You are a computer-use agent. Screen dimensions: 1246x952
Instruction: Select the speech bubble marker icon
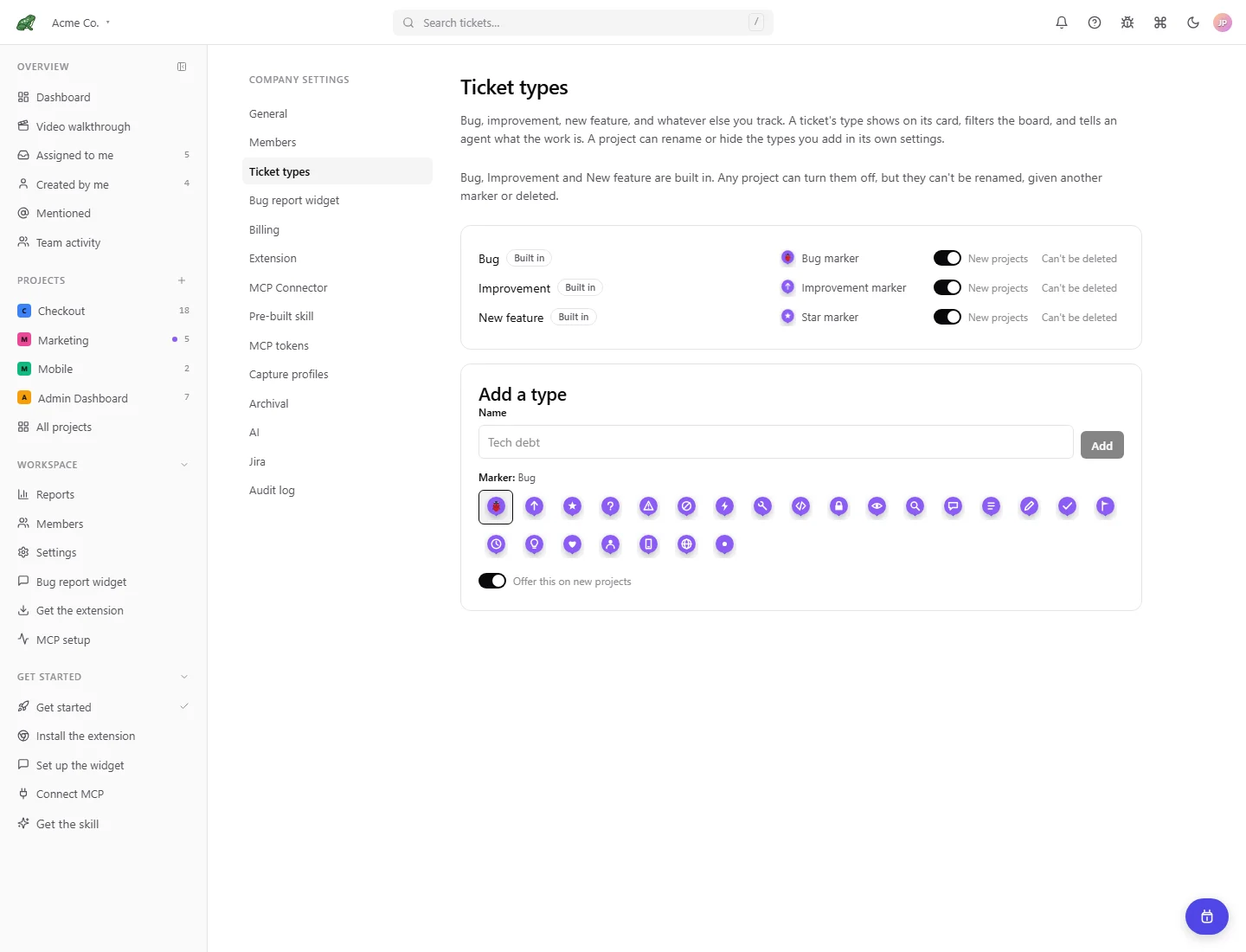(x=953, y=506)
